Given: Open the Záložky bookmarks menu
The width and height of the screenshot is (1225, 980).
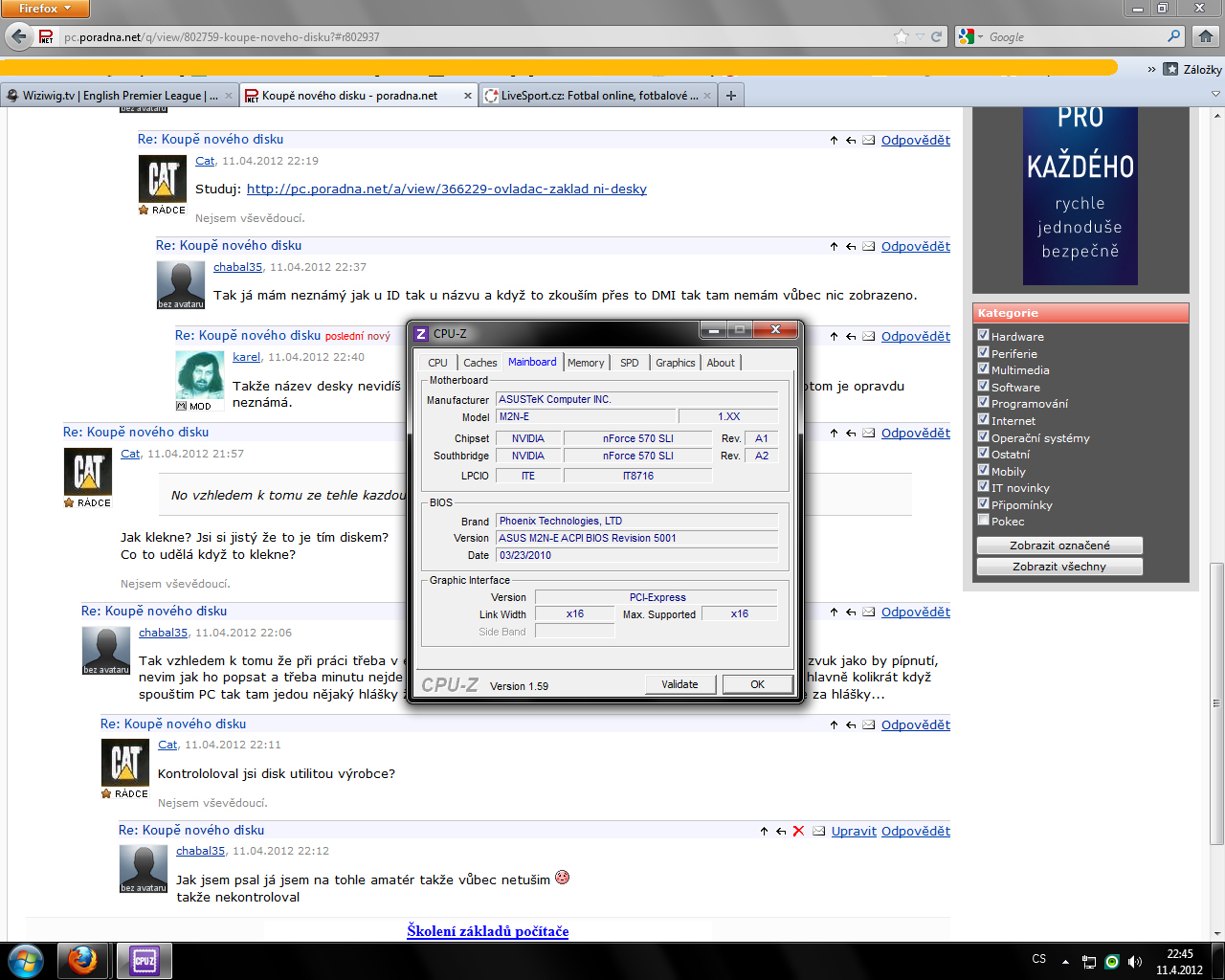Looking at the screenshot, I should 1192,69.
